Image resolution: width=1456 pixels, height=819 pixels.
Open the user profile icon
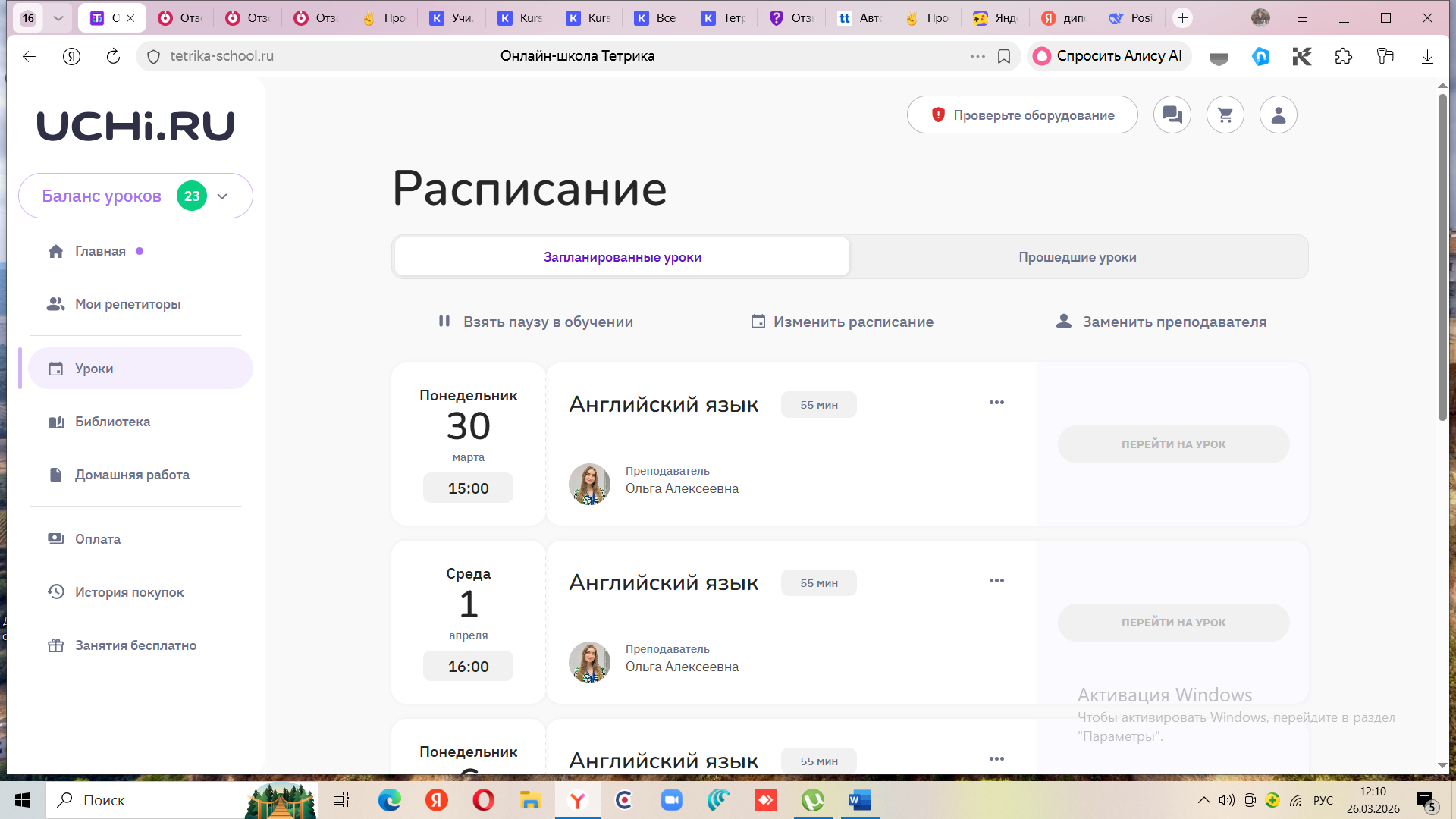1279,115
